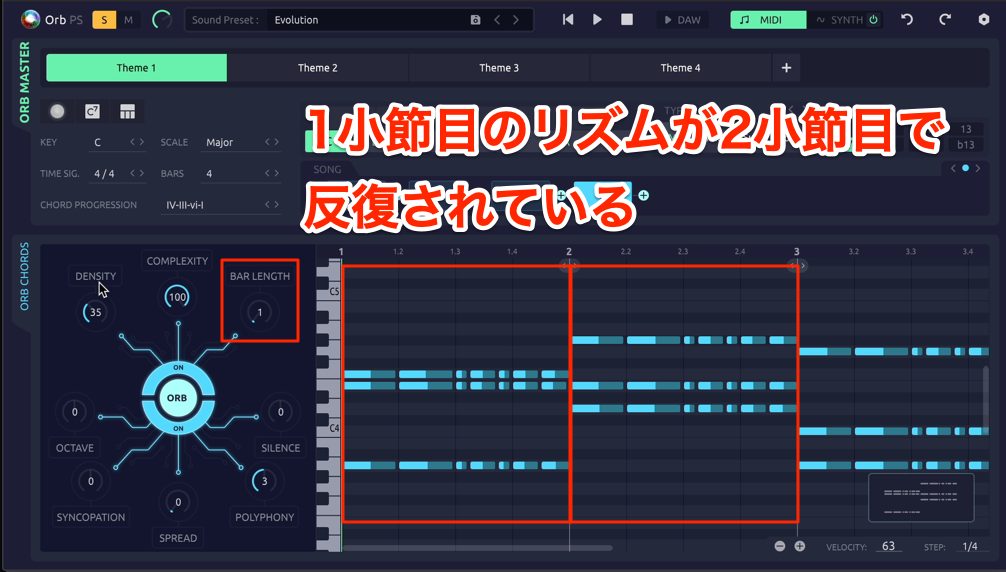
Task: Switch to MIDI mode
Action: 768,20
